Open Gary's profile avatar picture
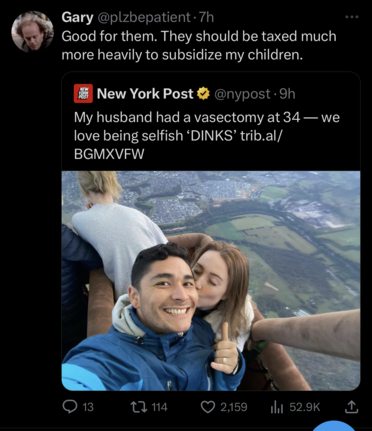372x431 pixels. click(x=32, y=31)
